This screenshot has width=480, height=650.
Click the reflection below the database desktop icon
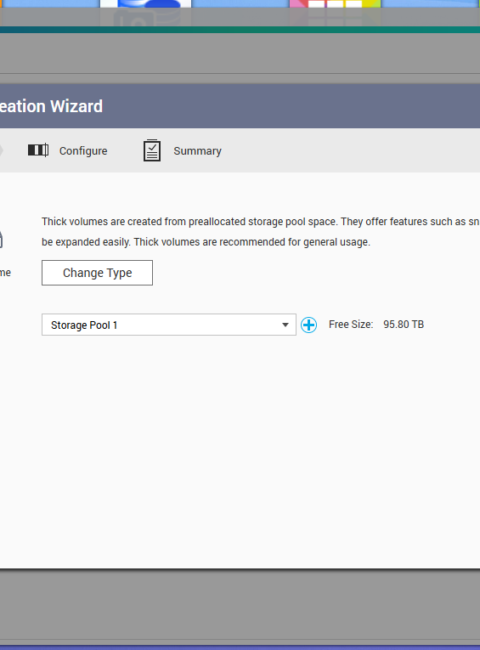pos(145,17)
